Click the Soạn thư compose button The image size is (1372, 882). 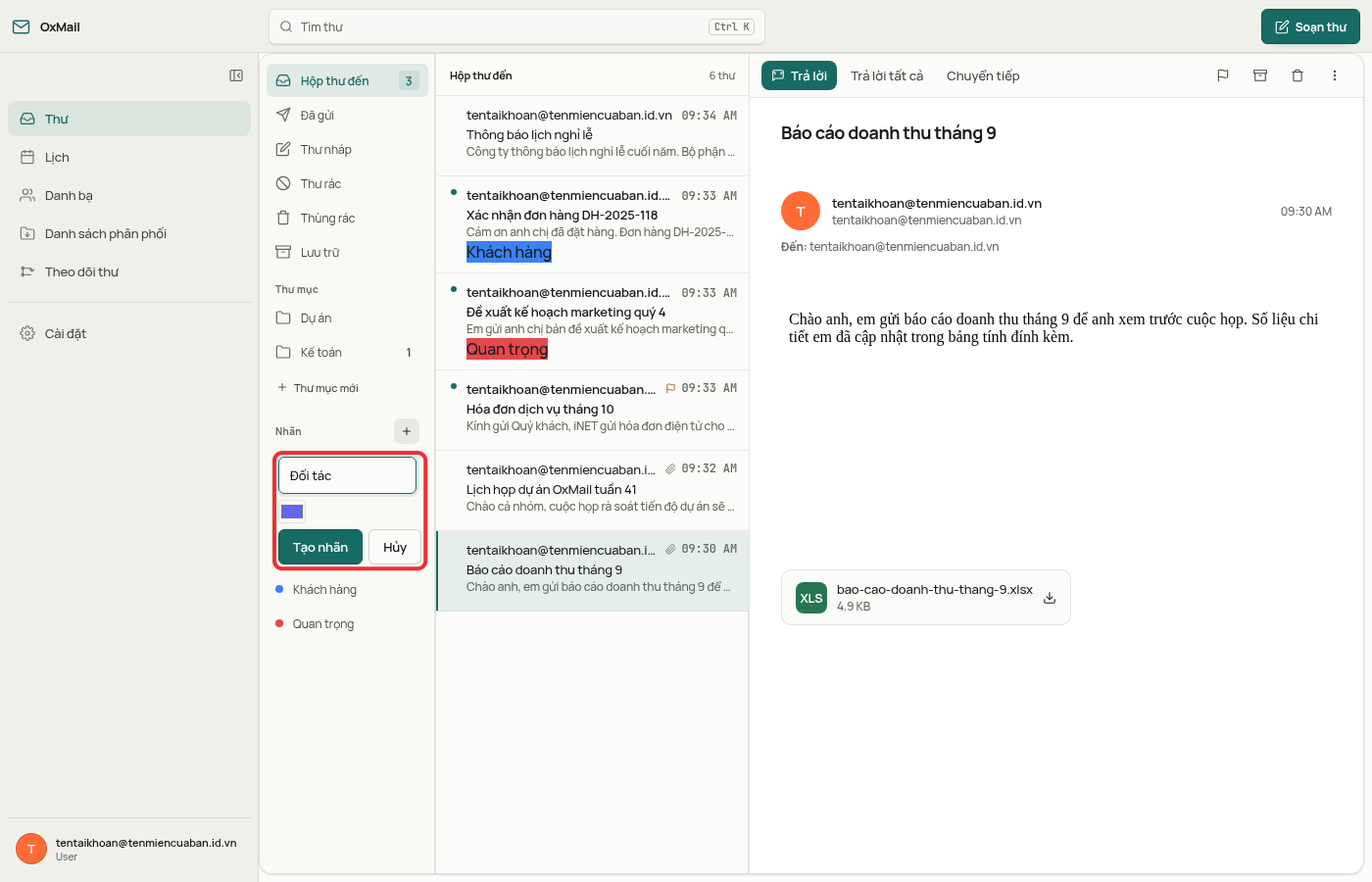(x=1310, y=26)
